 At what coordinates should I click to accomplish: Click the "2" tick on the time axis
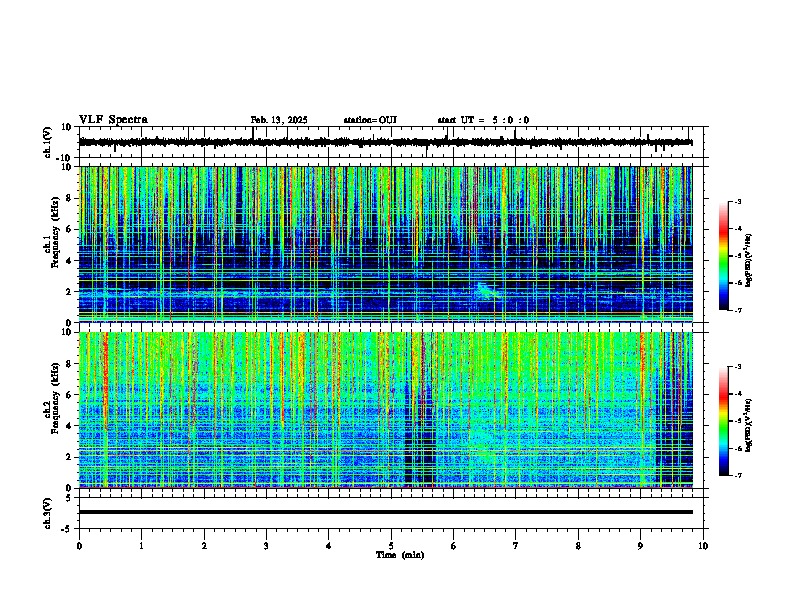point(204,546)
